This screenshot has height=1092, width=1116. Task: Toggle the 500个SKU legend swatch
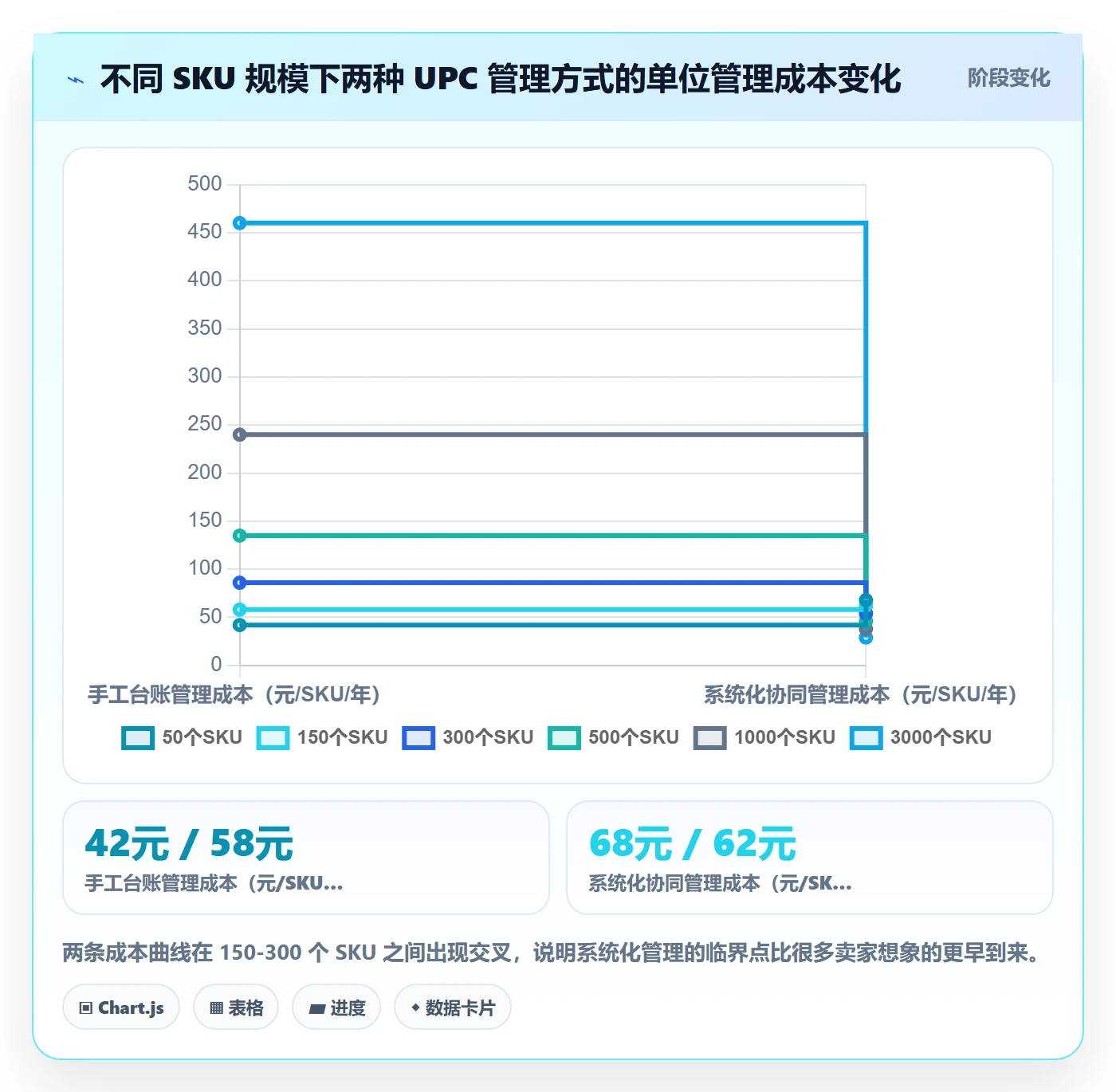point(564,738)
